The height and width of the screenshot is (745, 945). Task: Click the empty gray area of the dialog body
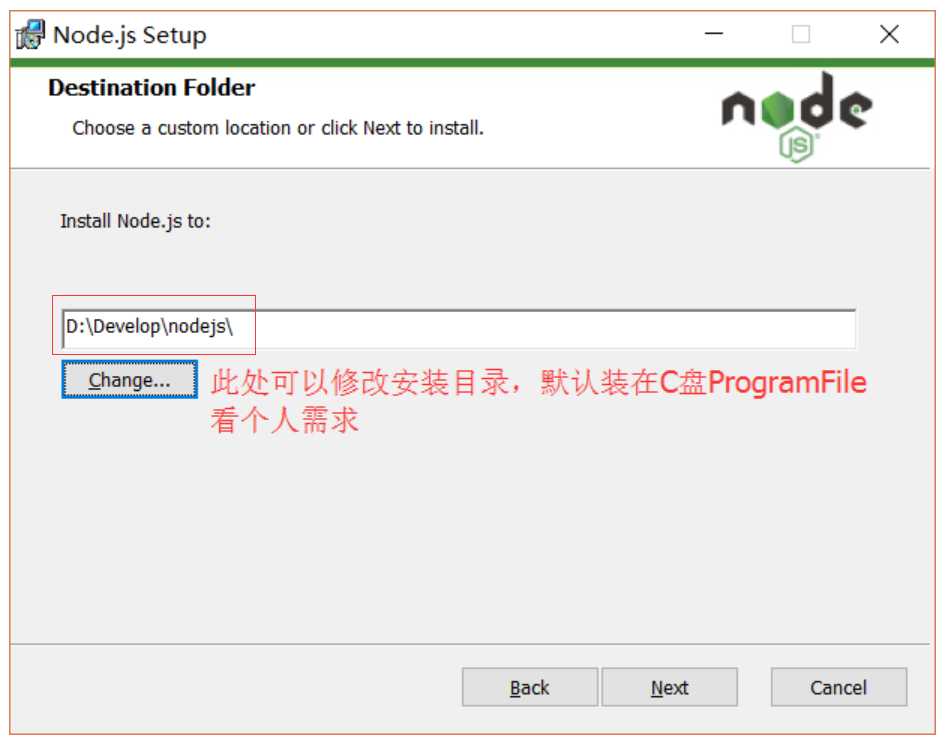coord(470,530)
